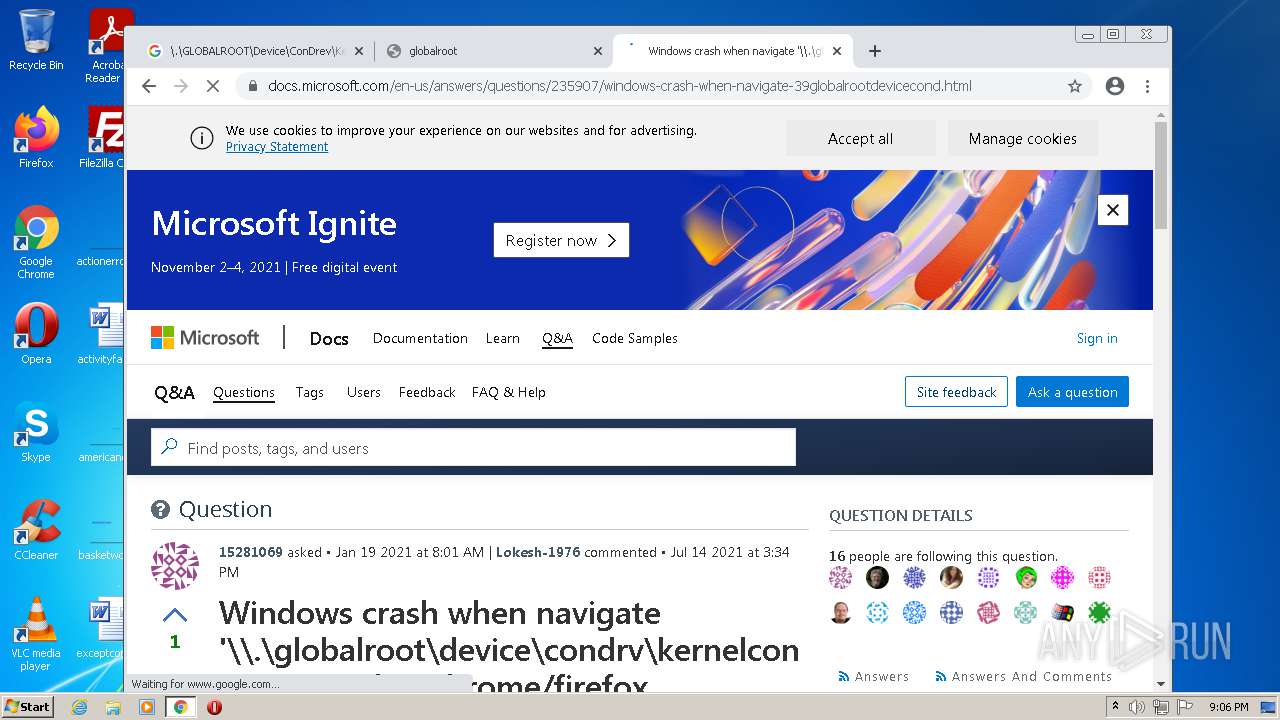Upvote the question with chevron arrow
Viewport: 1280px width, 720px height.
tap(175, 614)
